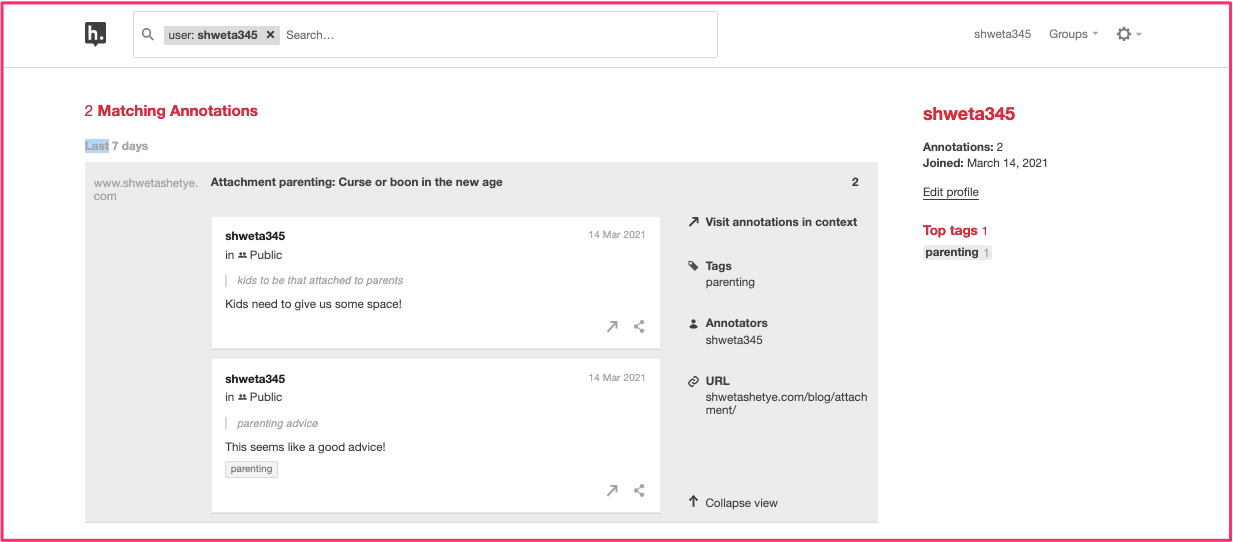Image resolution: width=1233 pixels, height=542 pixels.
Task: Open second annotation in context arrow icon
Action: 612,490
